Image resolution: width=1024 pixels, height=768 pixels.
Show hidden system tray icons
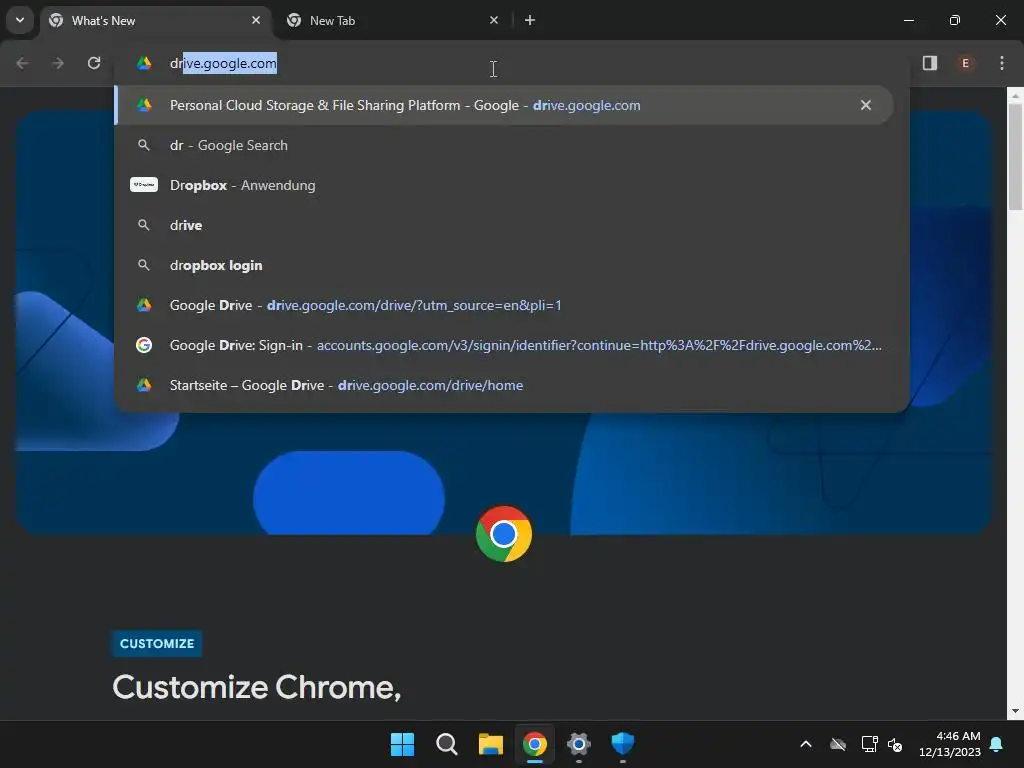pyautogui.click(x=806, y=744)
